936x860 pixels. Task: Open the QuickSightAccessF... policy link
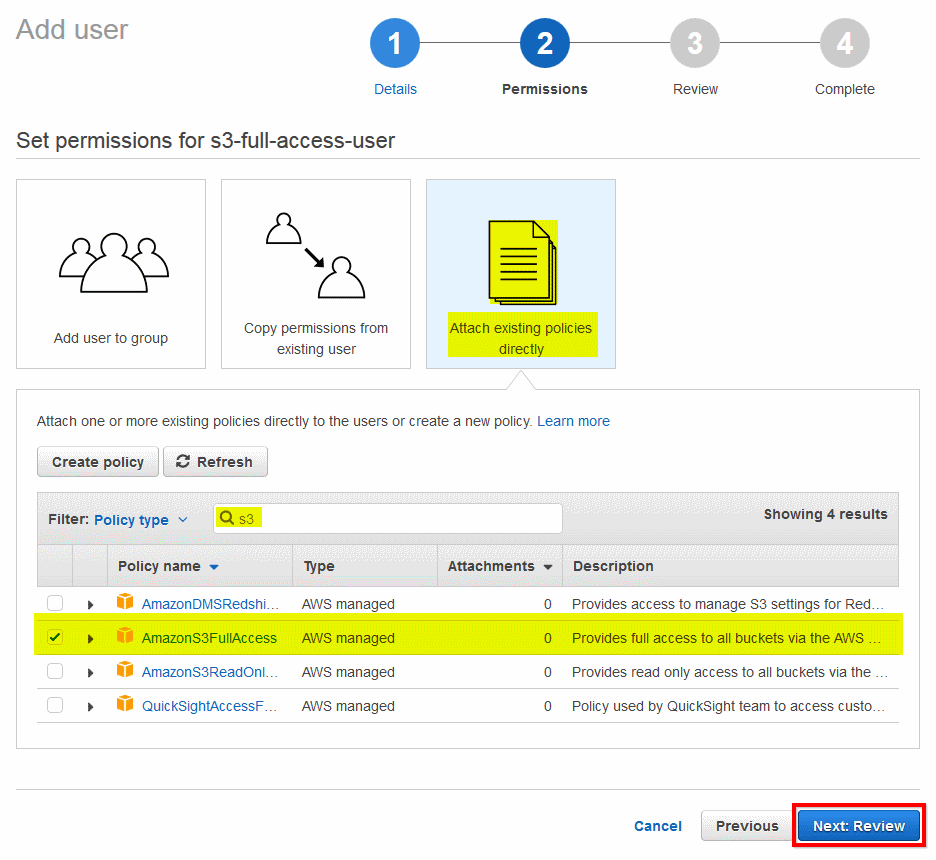tap(209, 706)
